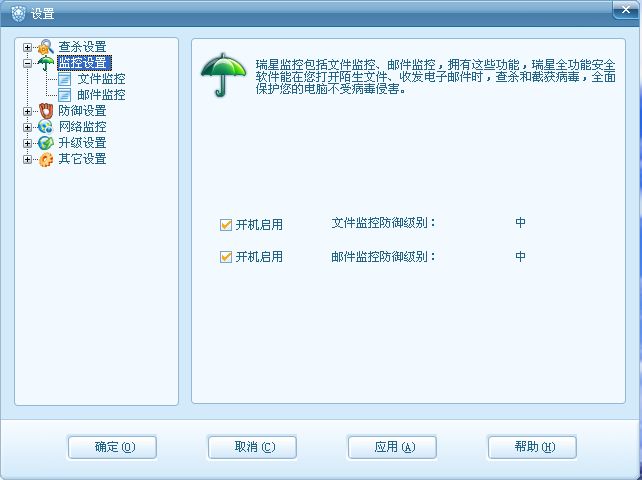Click the magnifier icon beside 查杀设置
This screenshot has width=642, height=480.
(x=46, y=47)
